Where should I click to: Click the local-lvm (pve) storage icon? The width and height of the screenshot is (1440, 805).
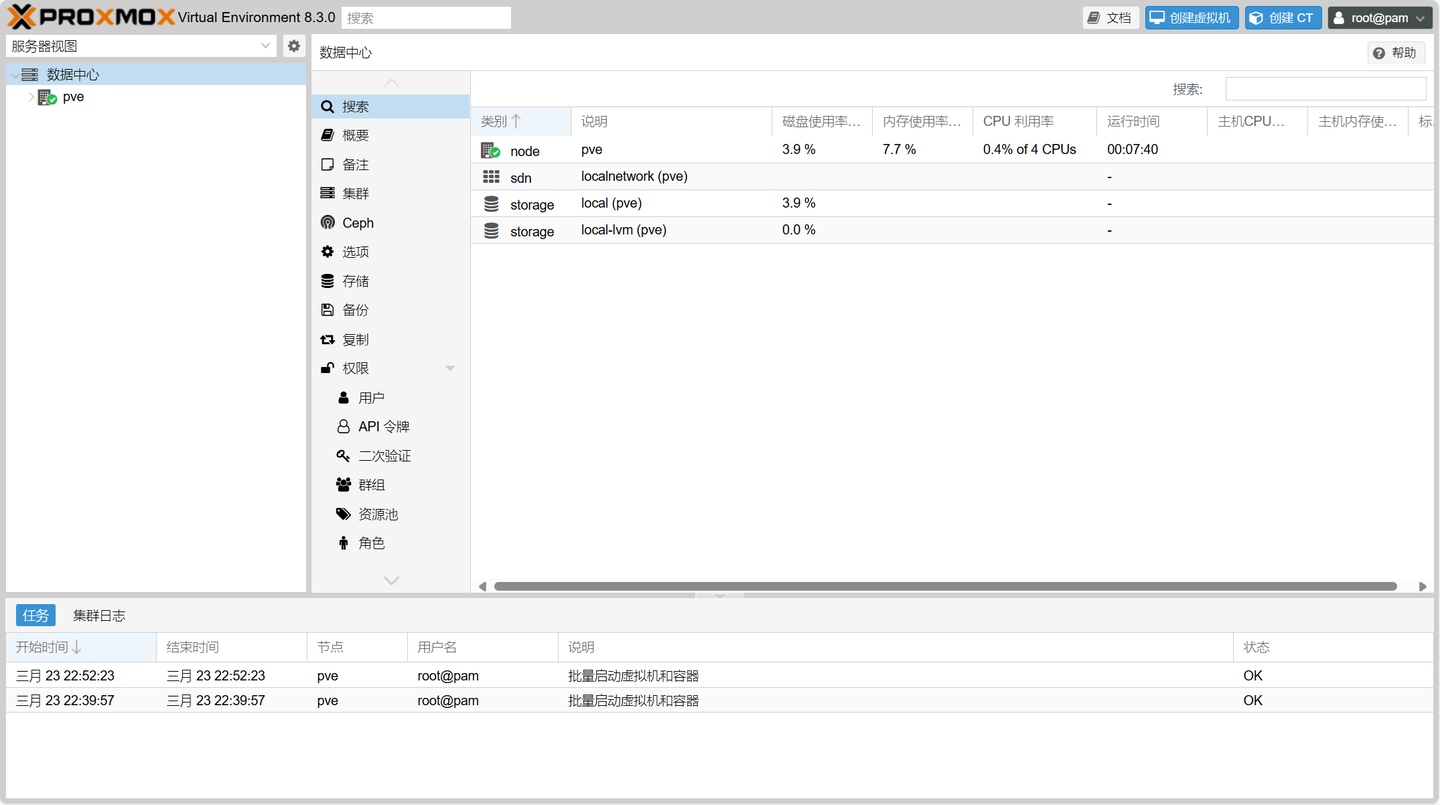491,231
